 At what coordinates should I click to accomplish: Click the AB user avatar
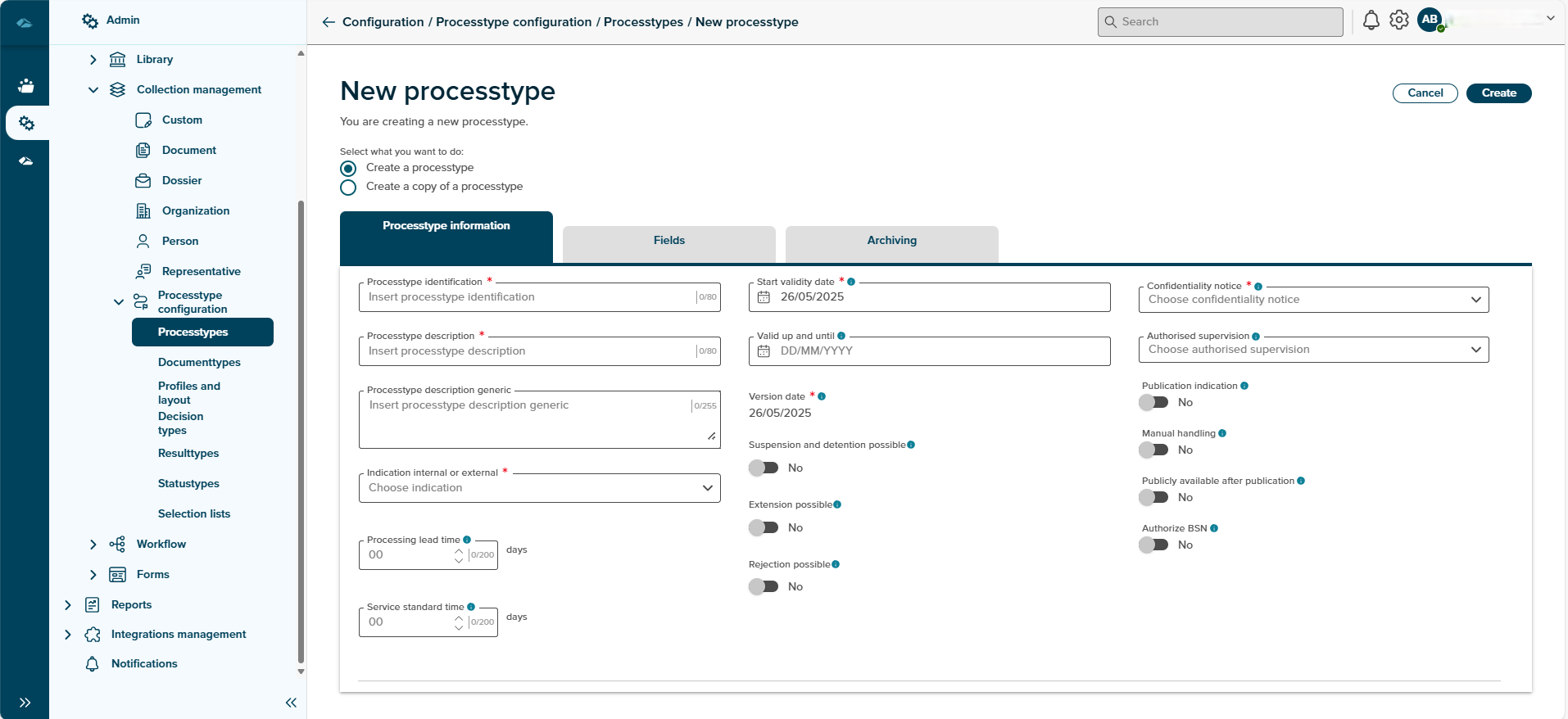click(1430, 20)
